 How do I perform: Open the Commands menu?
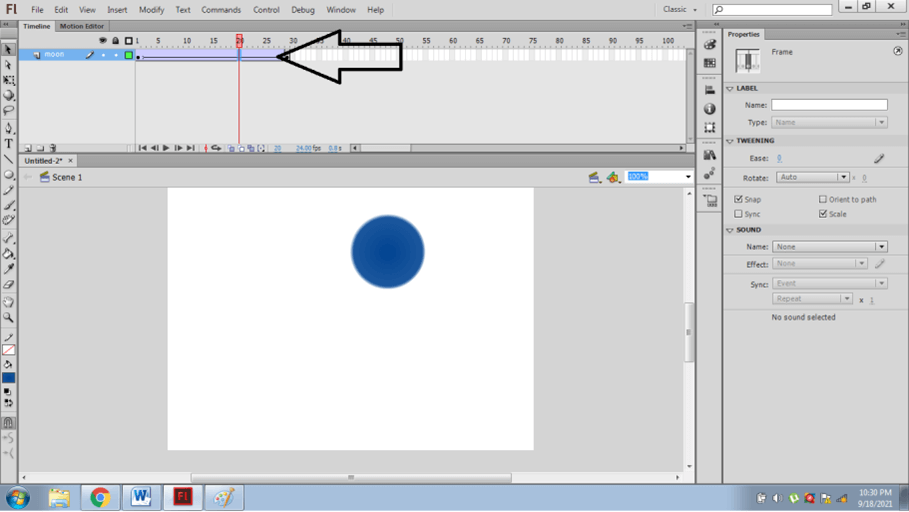tap(221, 10)
